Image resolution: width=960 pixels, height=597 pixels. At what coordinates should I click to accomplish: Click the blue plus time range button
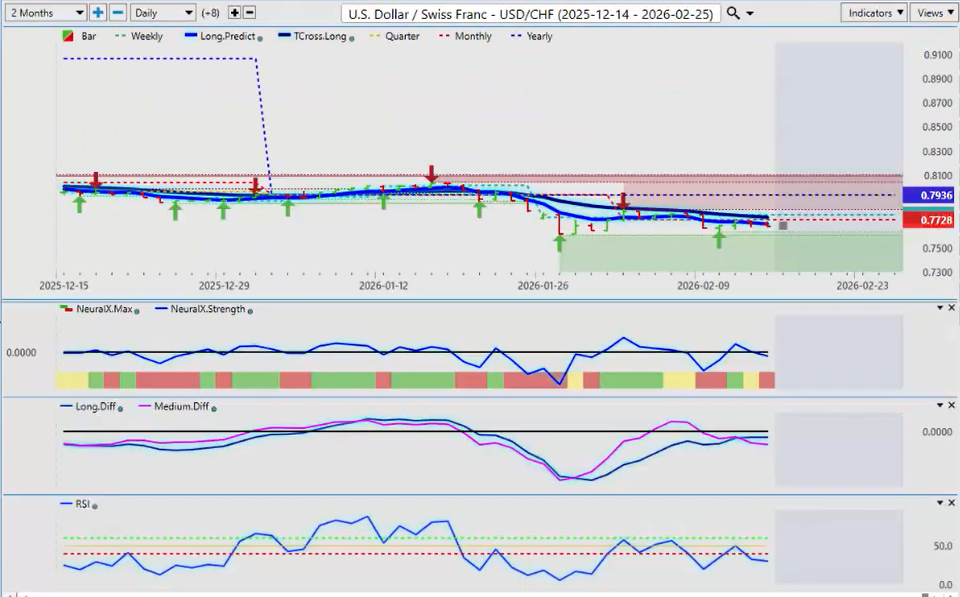[x=98, y=13]
